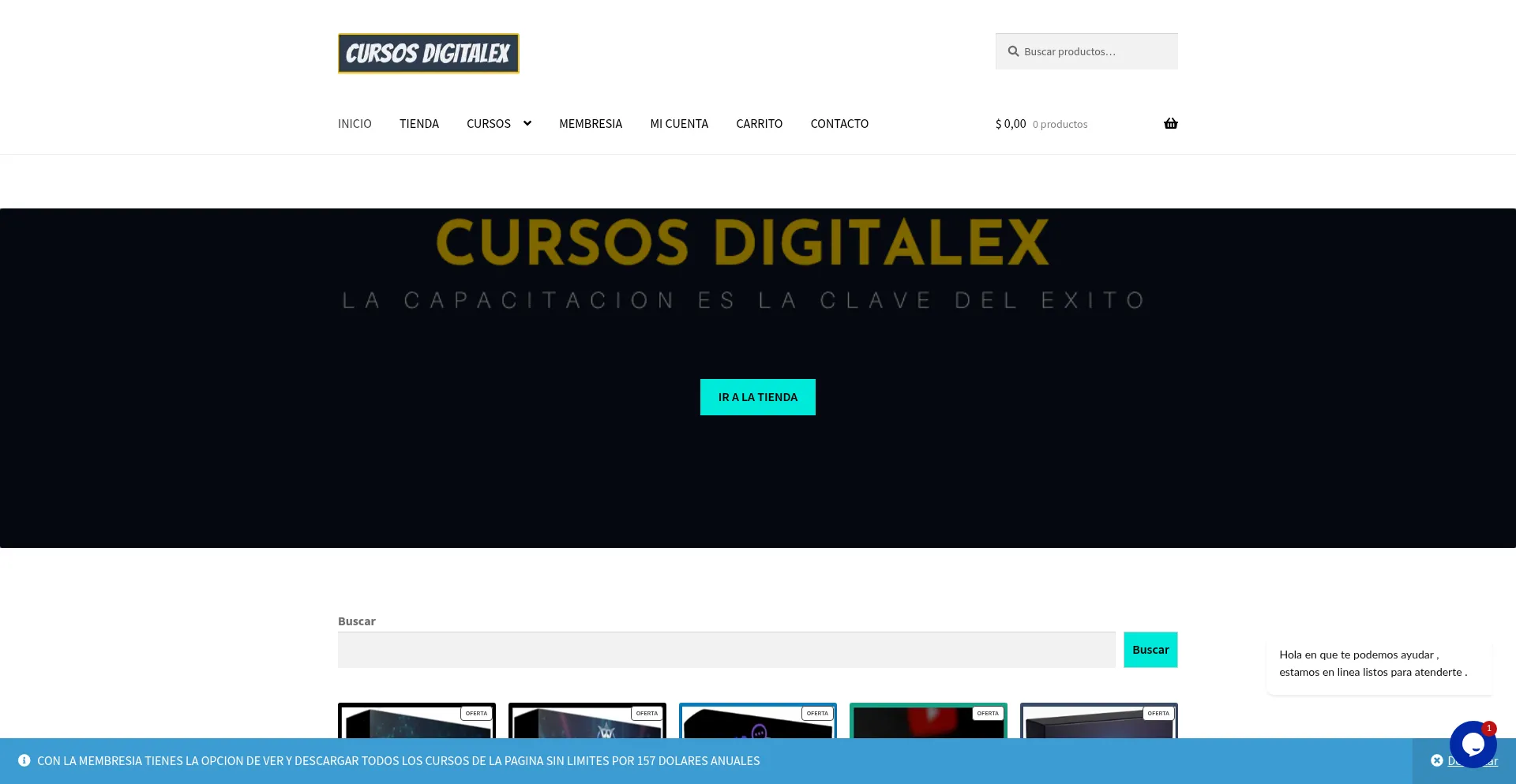This screenshot has height=784, width=1516.
Task: Navigate to MI CUENTA
Action: (679, 124)
